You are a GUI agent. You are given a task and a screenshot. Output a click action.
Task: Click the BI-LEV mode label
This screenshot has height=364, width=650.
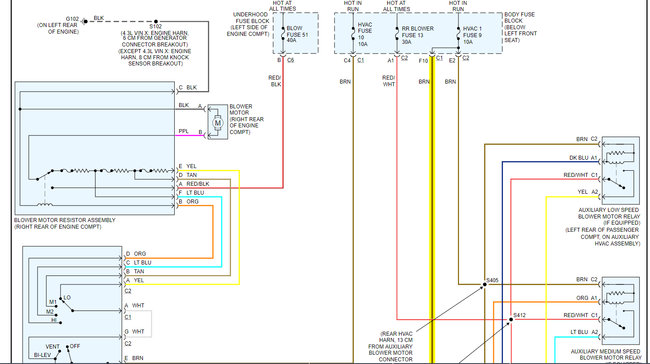(42, 355)
